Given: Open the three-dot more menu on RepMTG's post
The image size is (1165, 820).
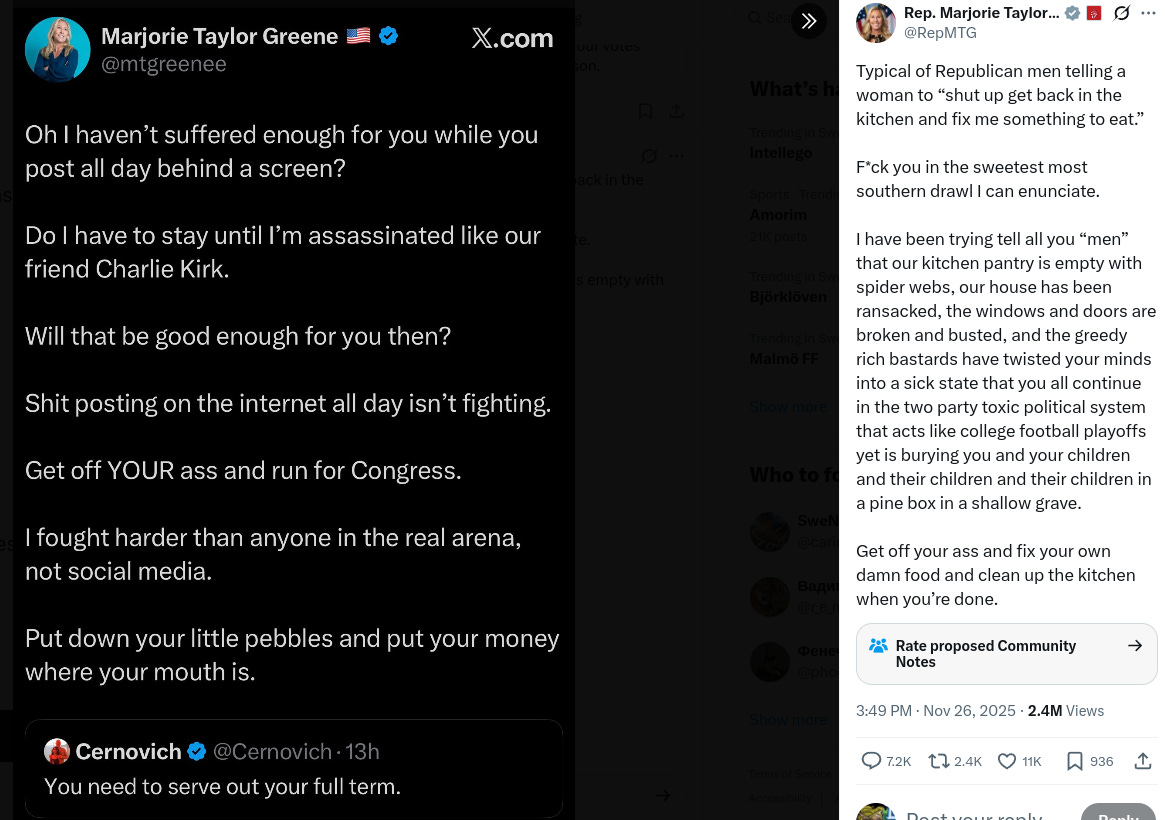Looking at the screenshot, I should [1148, 13].
